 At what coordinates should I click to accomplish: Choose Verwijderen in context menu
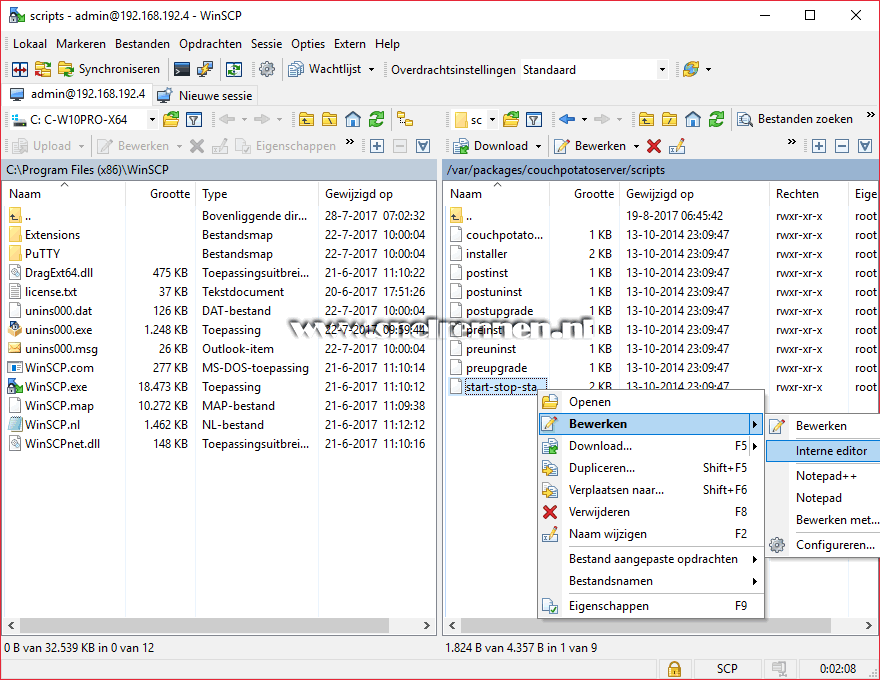coord(651,512)
